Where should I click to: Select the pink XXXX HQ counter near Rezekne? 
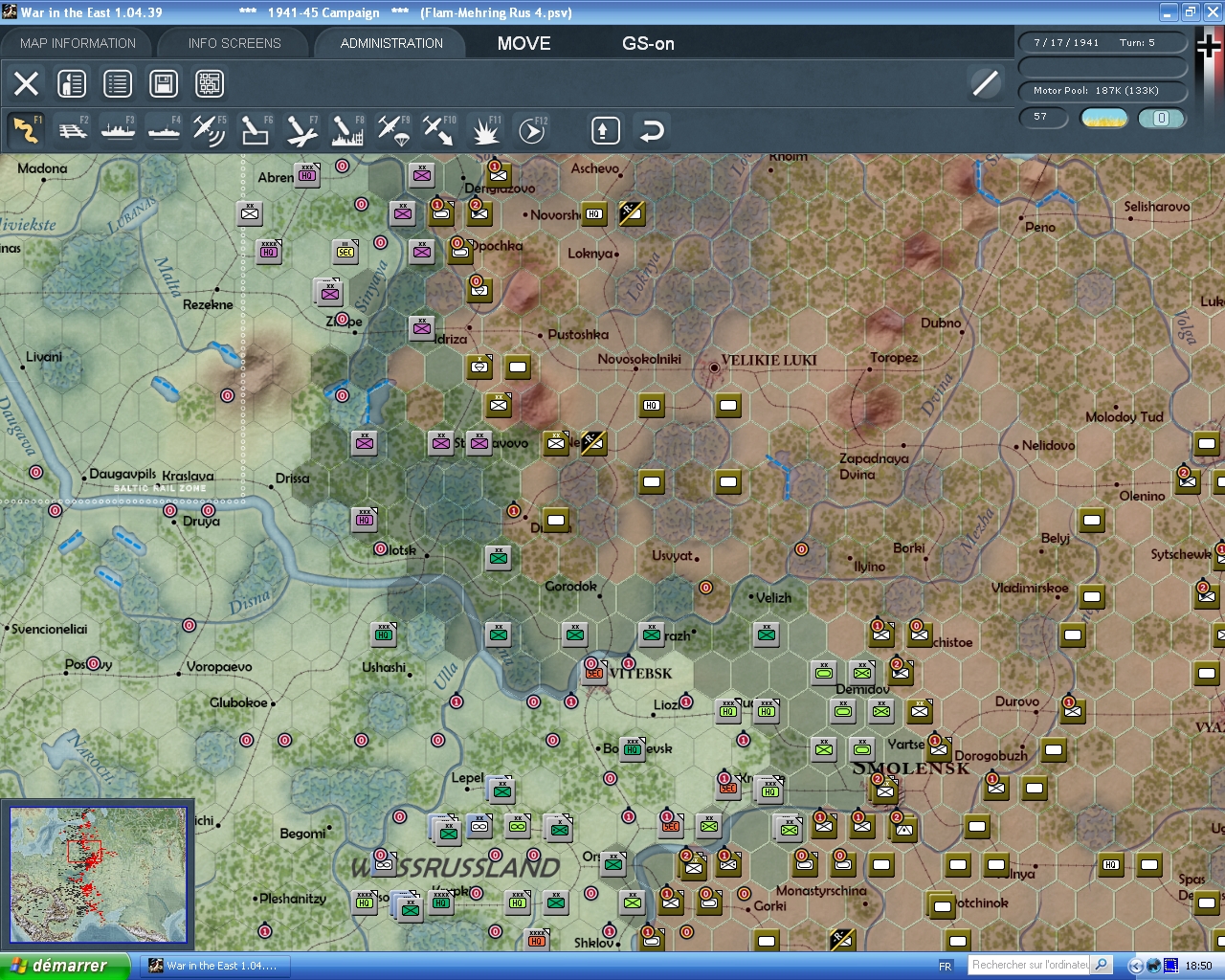269,252
